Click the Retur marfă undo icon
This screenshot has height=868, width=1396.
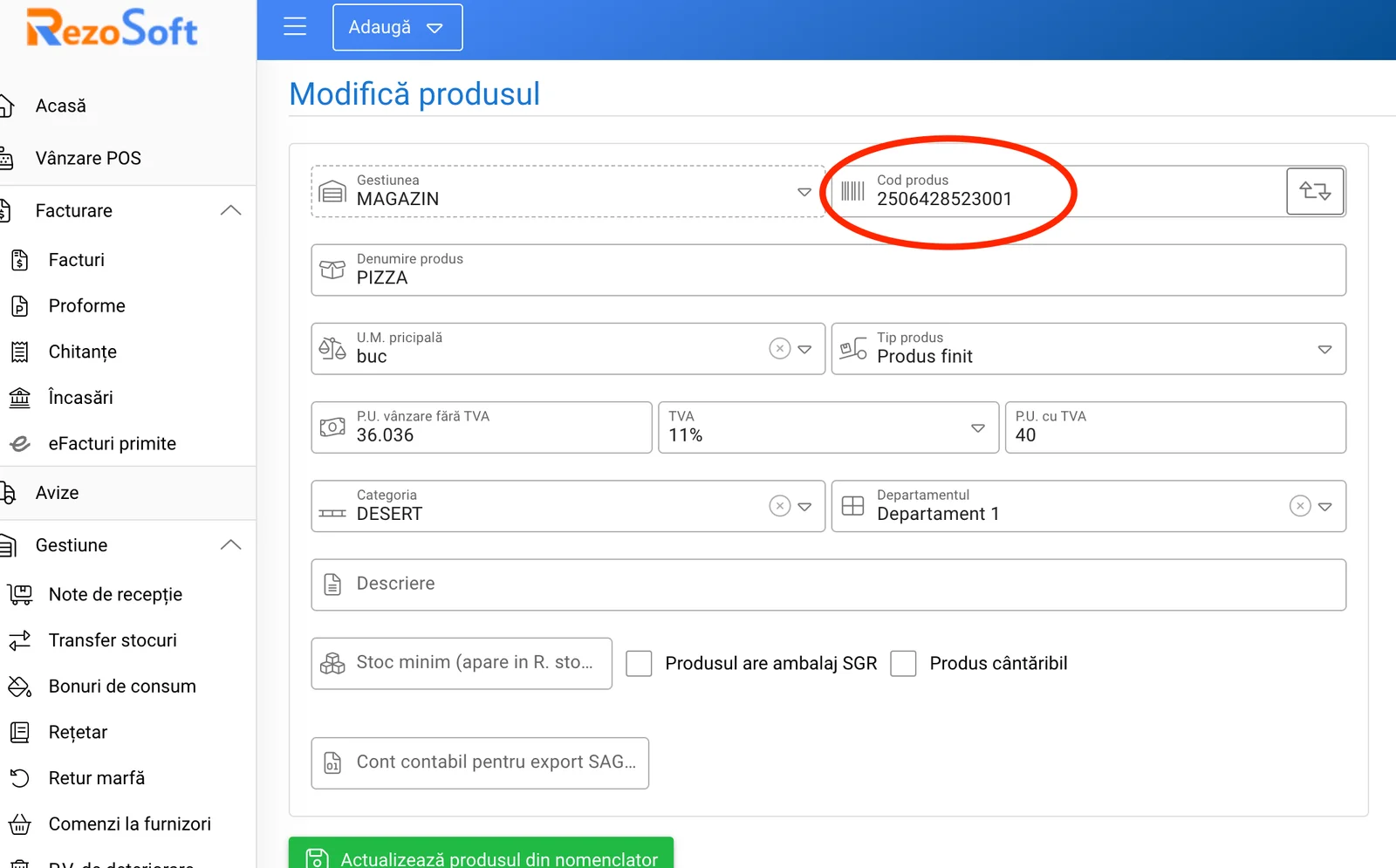(19, 778)
